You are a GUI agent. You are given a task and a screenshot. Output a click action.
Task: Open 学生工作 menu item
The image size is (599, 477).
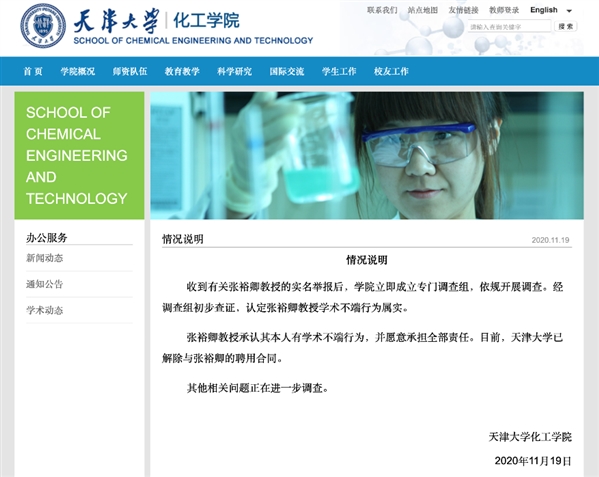pos(339,71)
